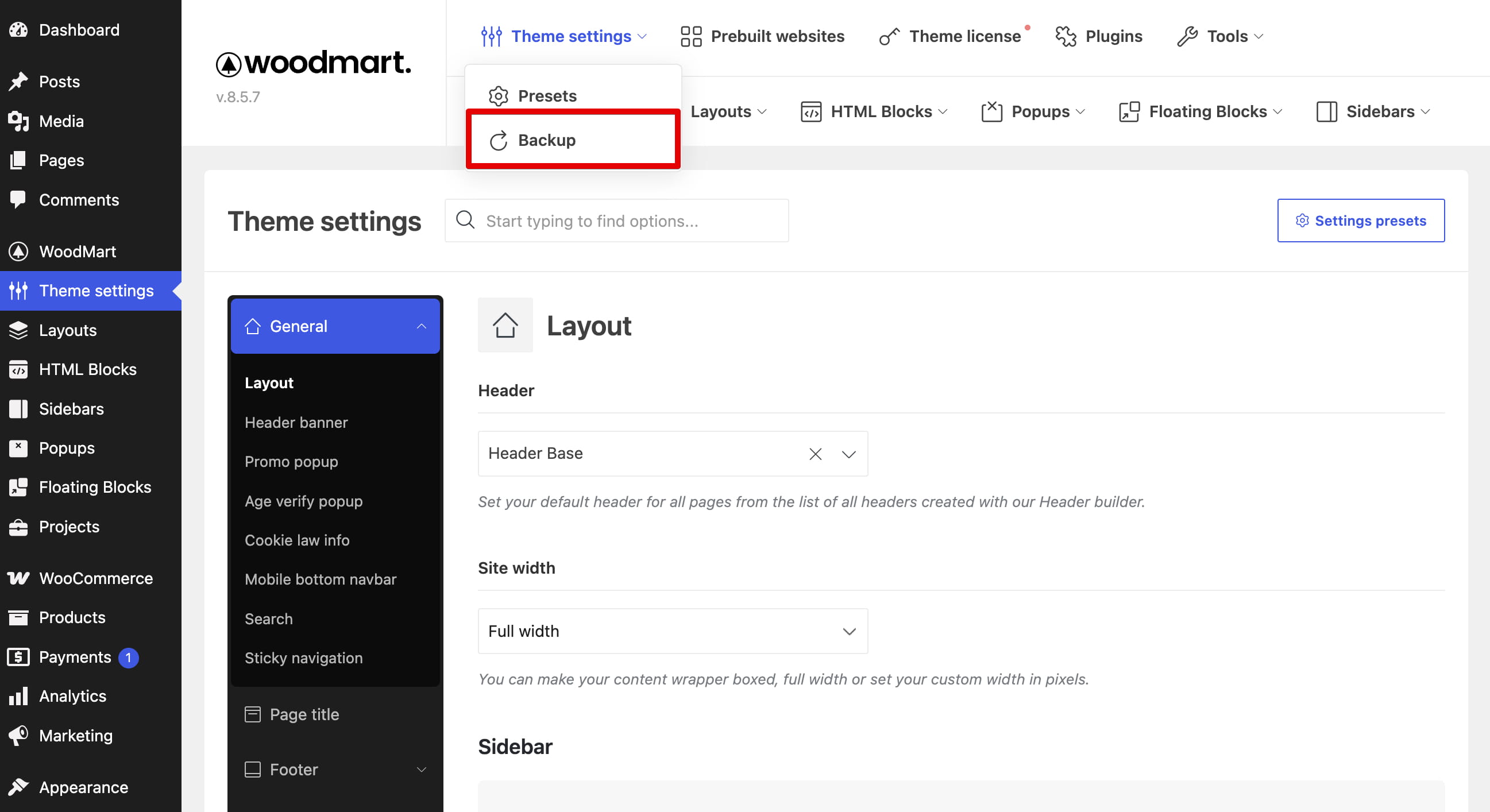Open the Full width site width dropdown
The width and height of the screenshot is (1490, 812).
673,631
